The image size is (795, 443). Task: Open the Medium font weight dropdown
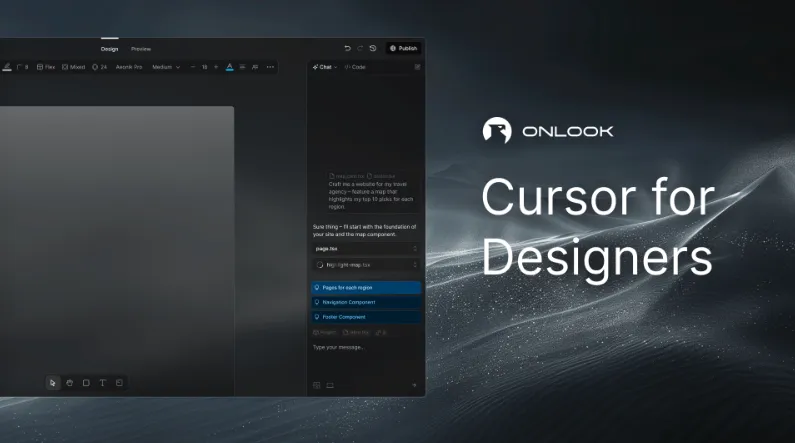(x=166, y=67)
